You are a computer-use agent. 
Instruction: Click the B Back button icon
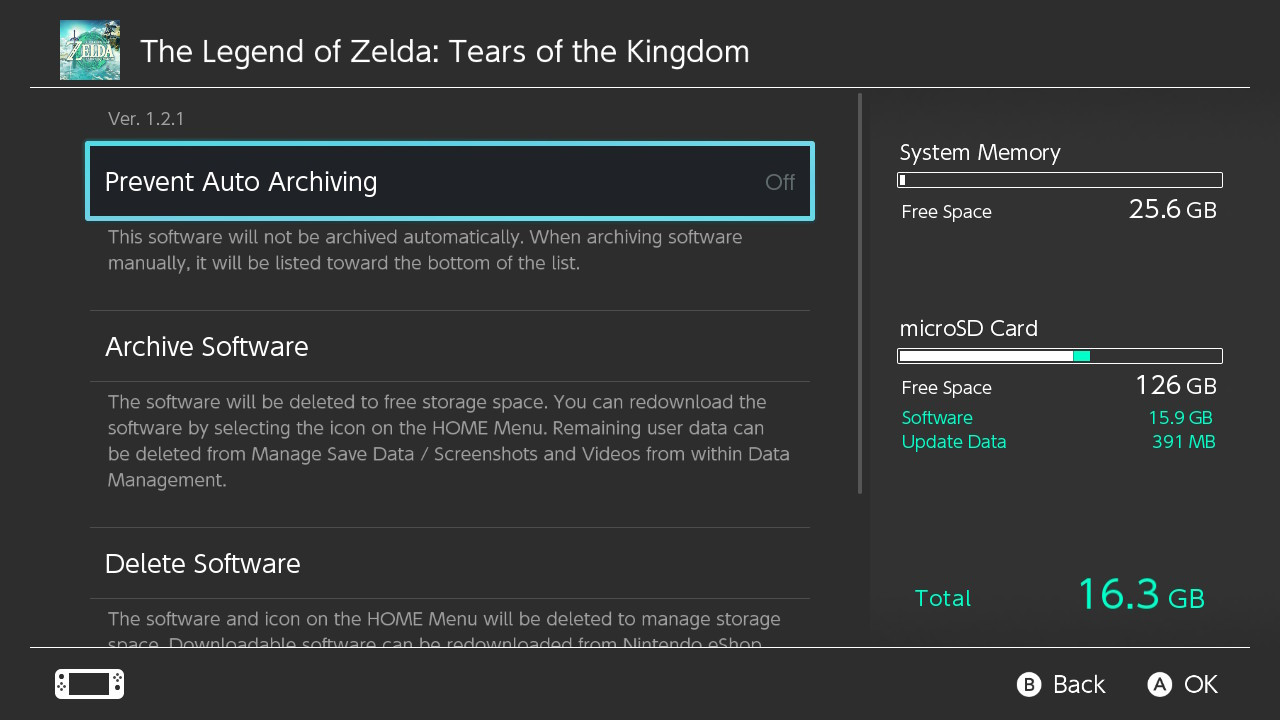coord(1028,684)
